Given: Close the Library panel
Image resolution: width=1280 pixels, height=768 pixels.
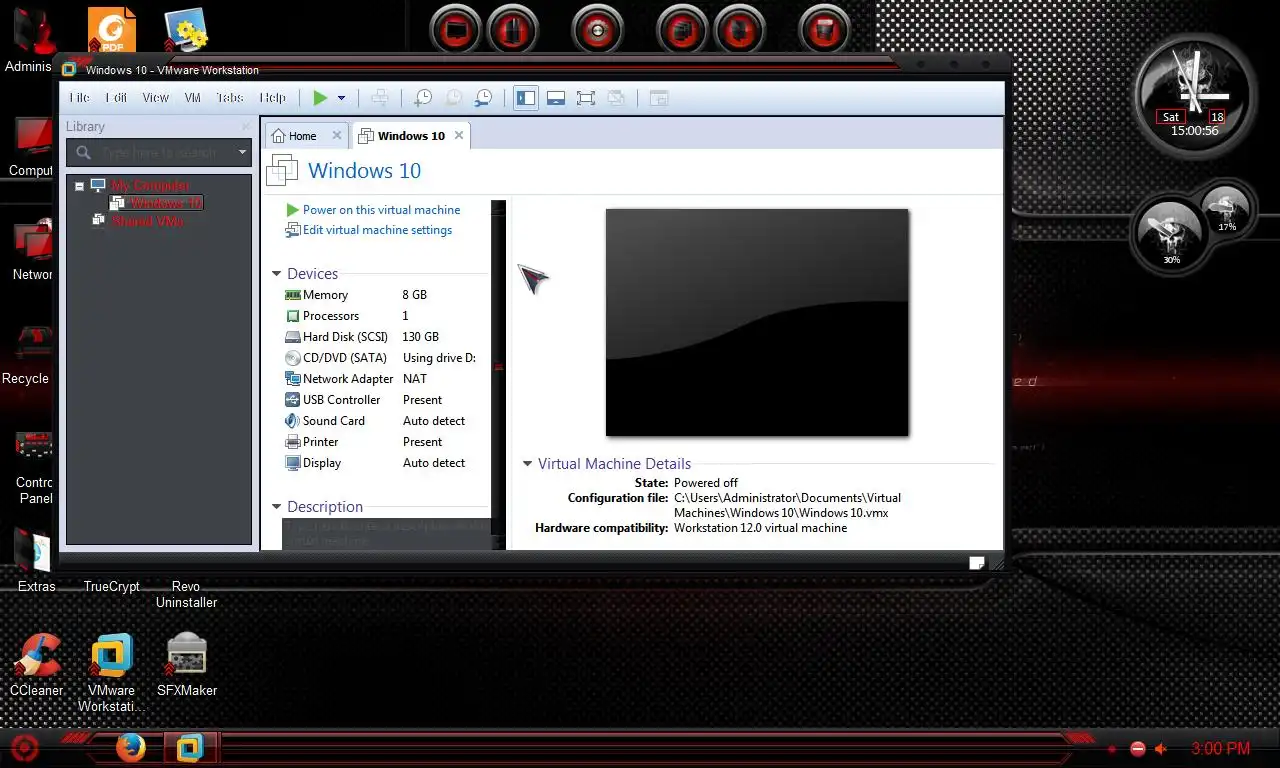Looking at the screenshot, I should tap(246, 126).
